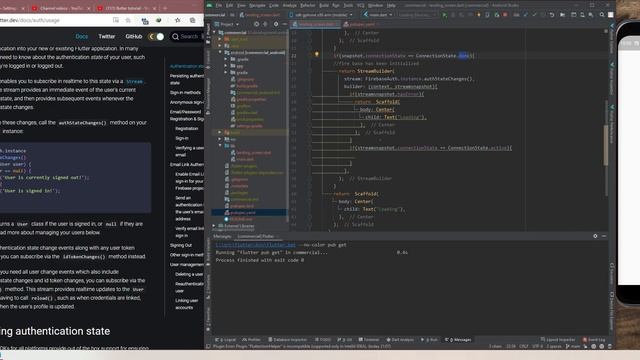Image resolution: width=640 pixels, height=360 pixels.
Task: Open the main.dart run configuration dropdown
Action: [x=378, y=15]
